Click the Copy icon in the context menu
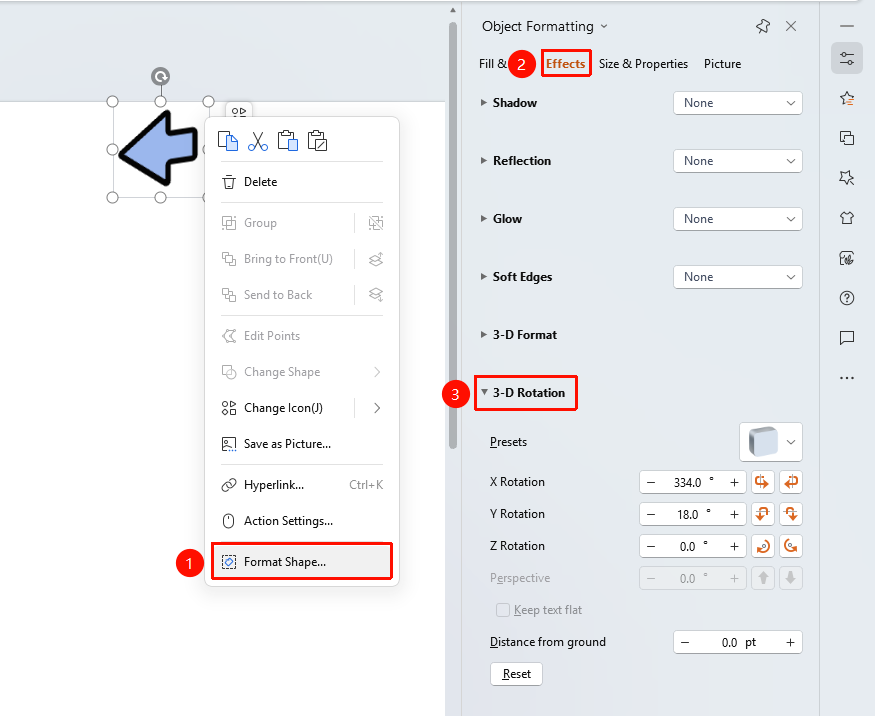Viewport: 875px width, 716px height. [x=228, y=141]
